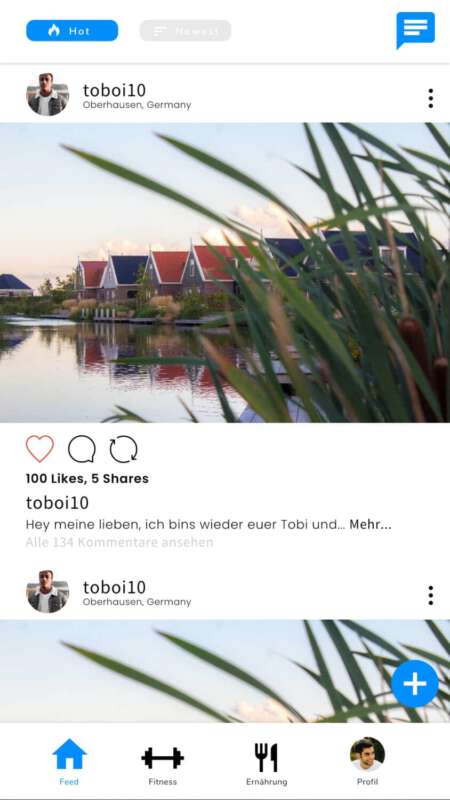The height and width of the screenshot is (800, 450).
Task: Like the first post with heart icon
Action: tap(40, 449)
